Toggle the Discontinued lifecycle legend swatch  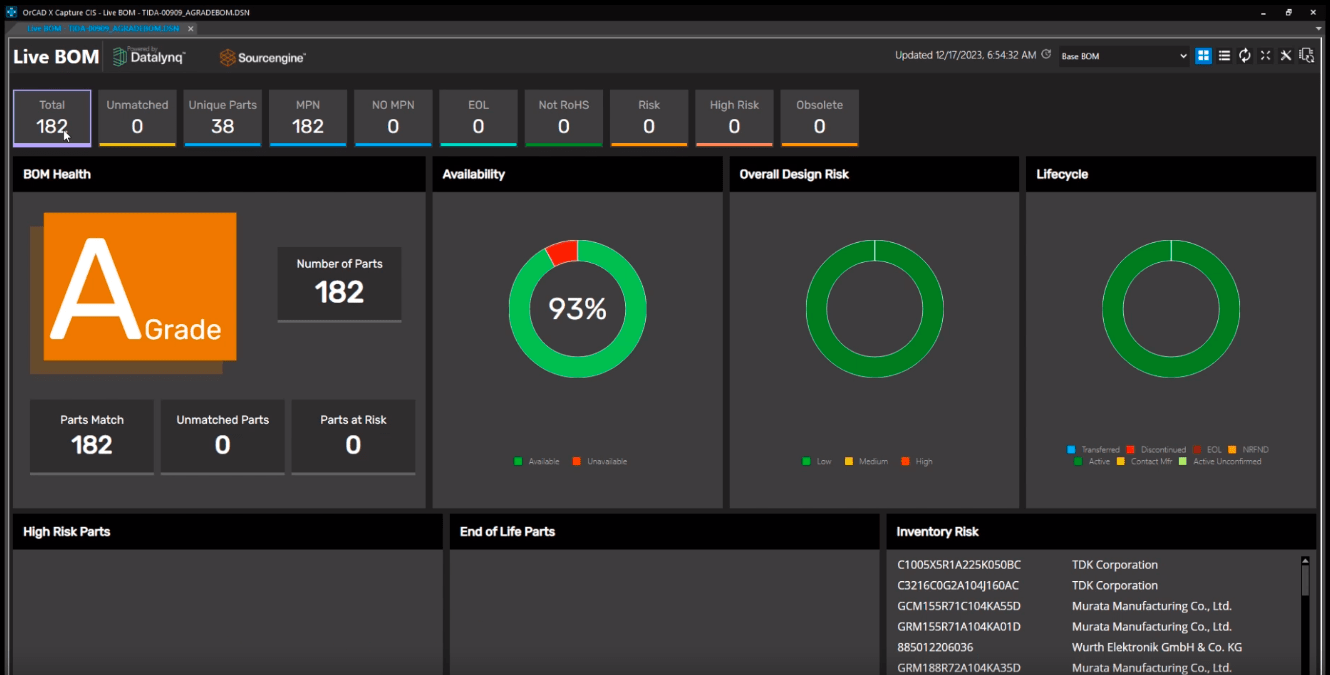click(x=1130, y=450)
